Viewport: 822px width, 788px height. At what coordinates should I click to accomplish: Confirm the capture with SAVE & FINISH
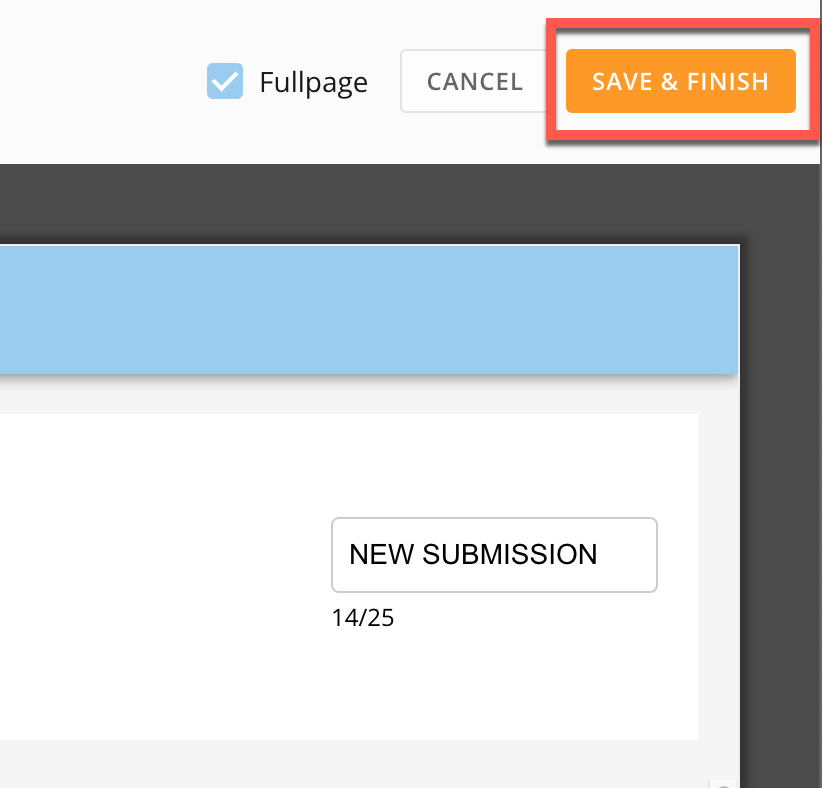(x=680, y=81)
